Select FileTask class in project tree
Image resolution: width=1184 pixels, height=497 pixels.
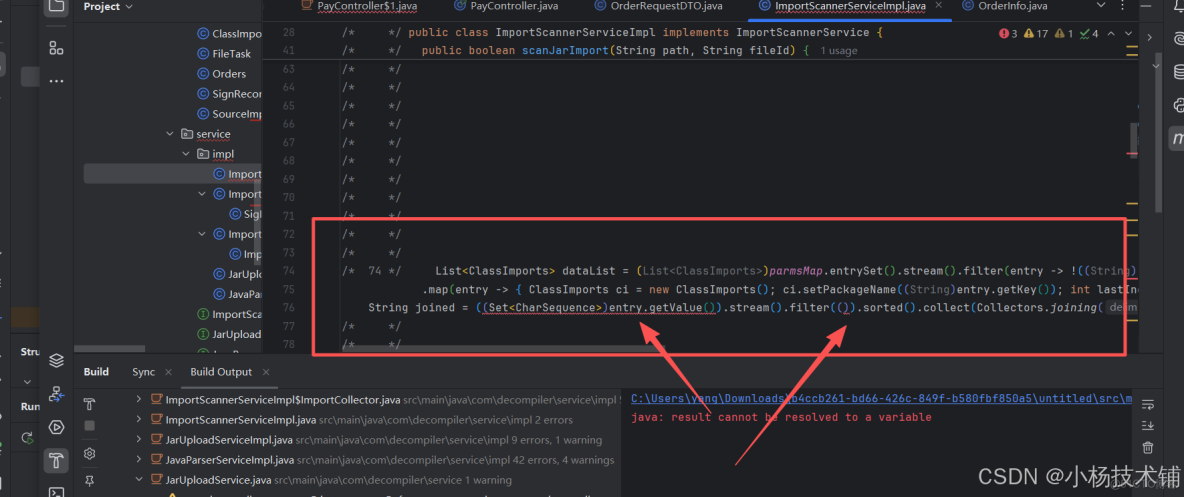click(x=224, y=54)
